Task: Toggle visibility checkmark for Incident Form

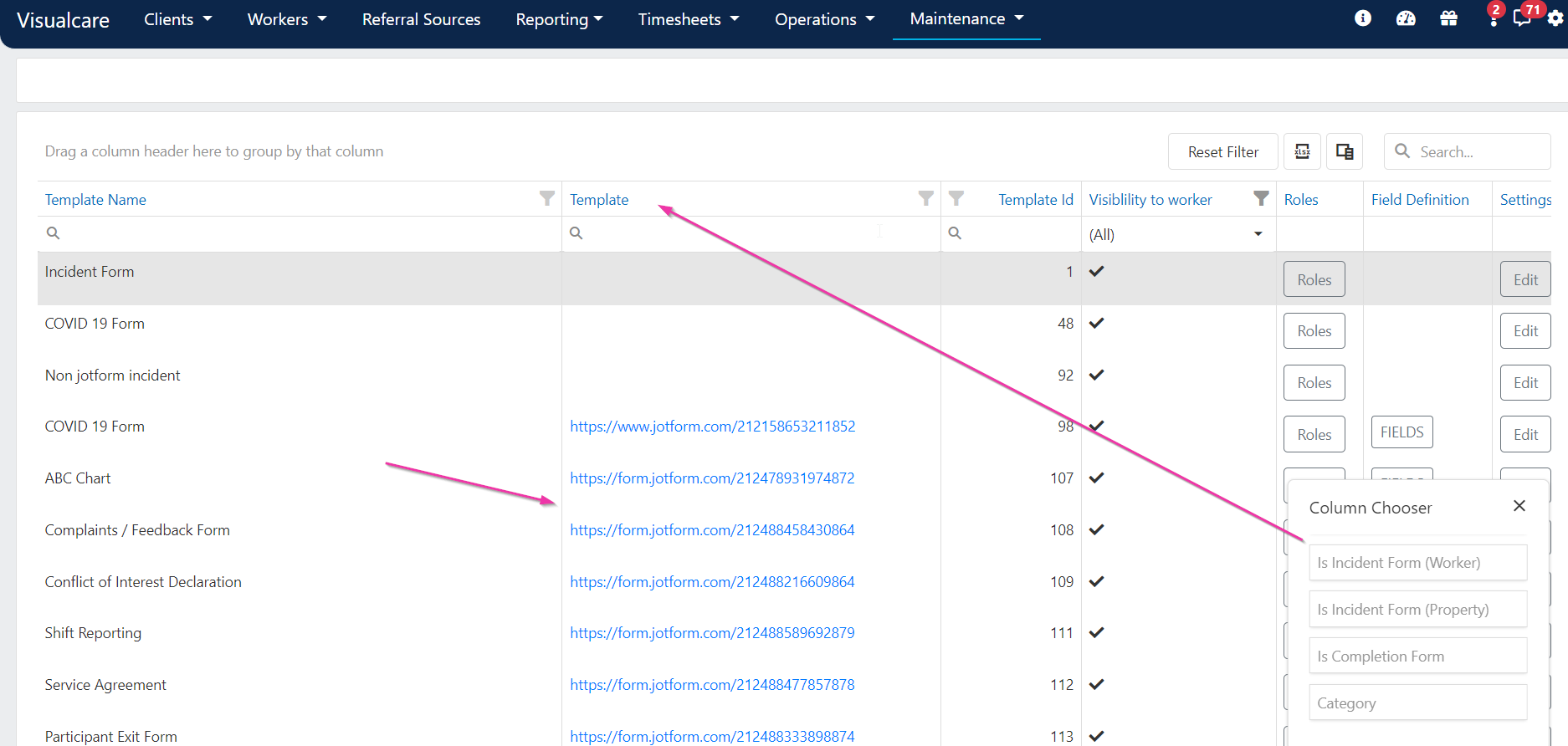Action: [1097, 271]
